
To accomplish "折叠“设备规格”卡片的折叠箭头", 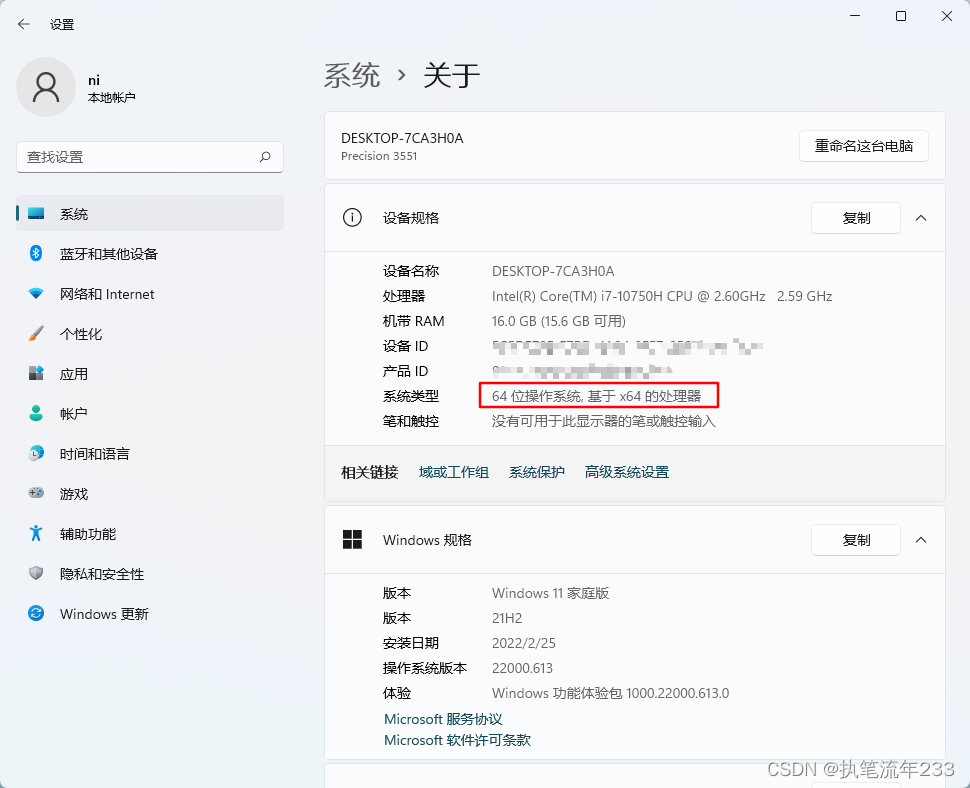I will coord(920,218).
